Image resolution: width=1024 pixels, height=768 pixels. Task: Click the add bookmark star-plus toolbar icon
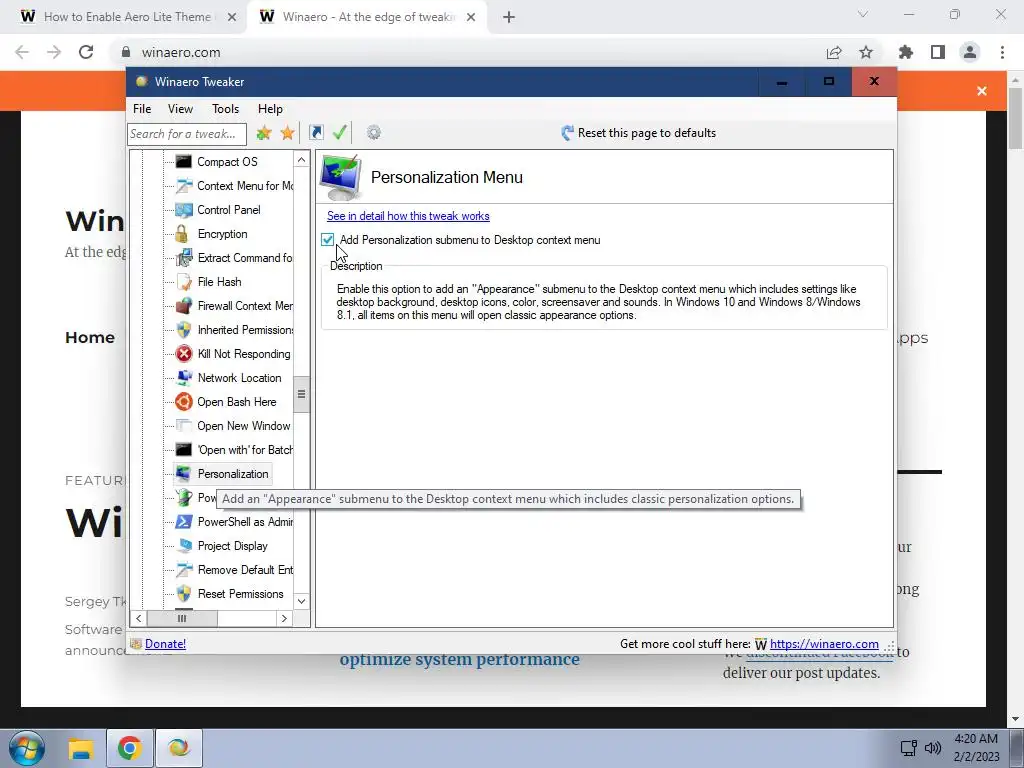tap(264, 133)
